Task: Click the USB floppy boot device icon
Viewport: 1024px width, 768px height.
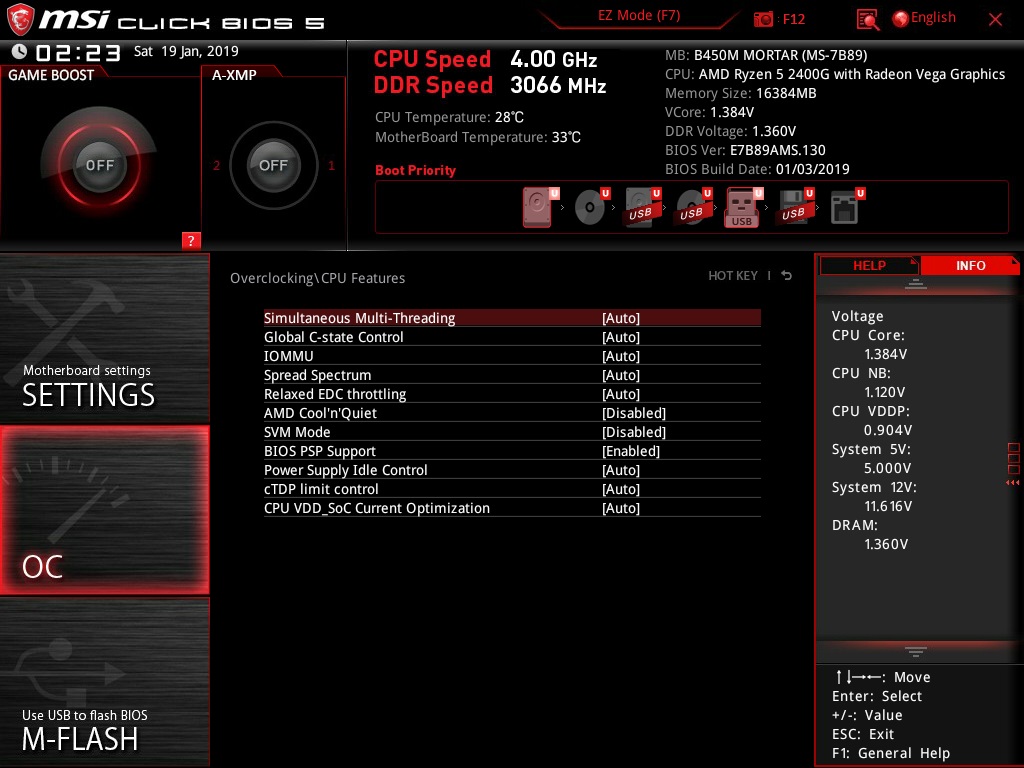Action: 795,205
